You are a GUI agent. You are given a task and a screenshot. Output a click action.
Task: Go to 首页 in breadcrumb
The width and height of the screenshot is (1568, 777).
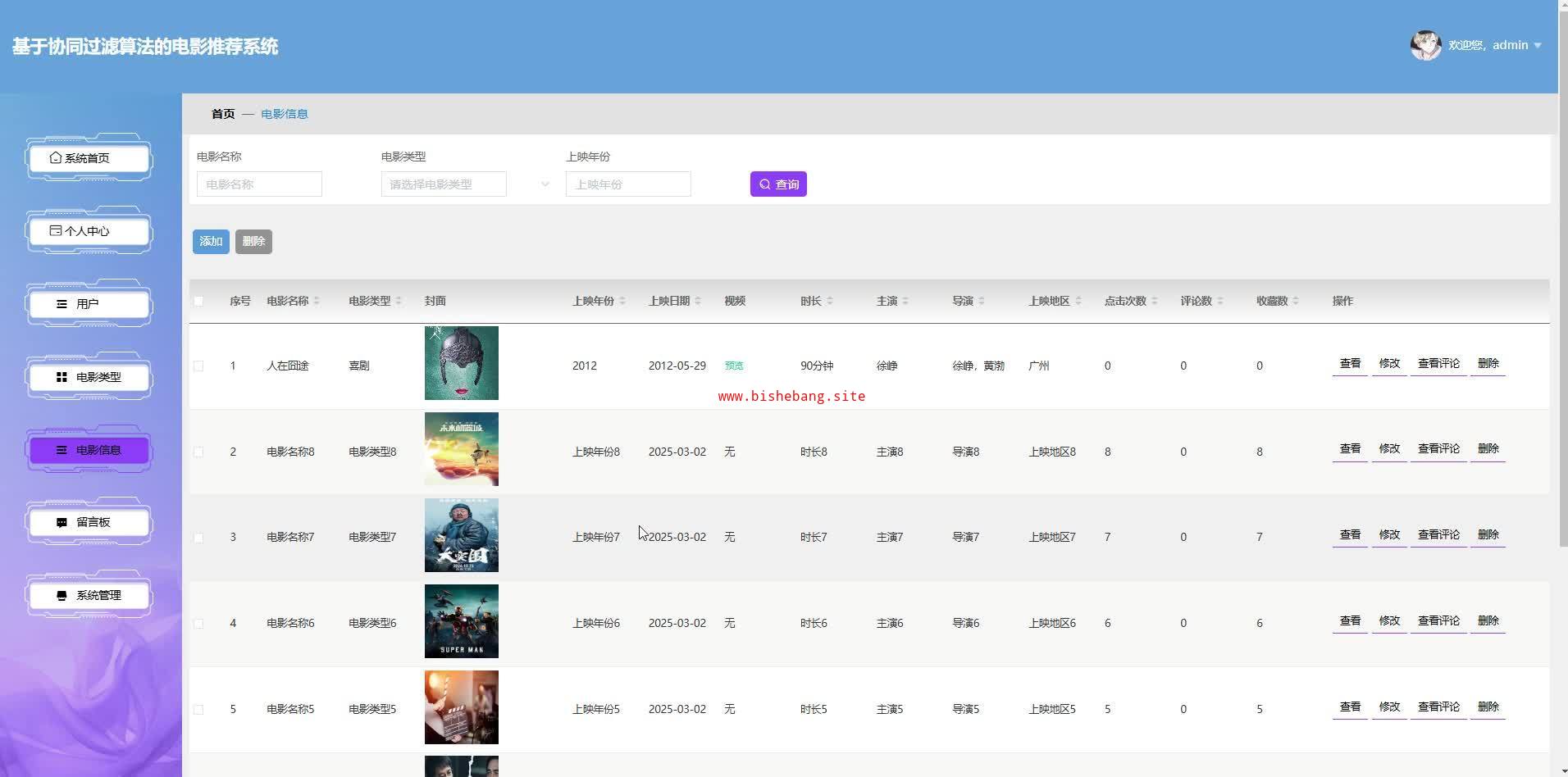point(223,114)
